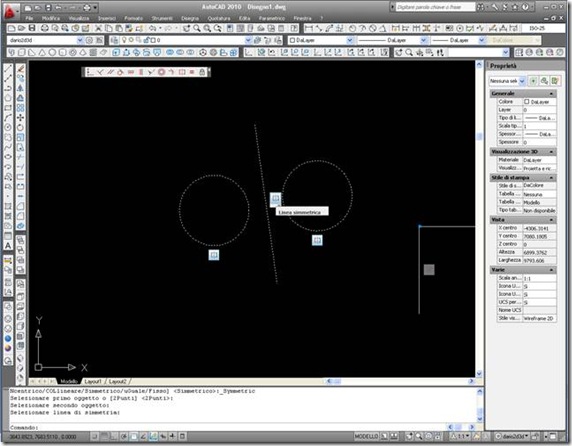The image size is (572, 446).
Task: Select the Radius dimension tool
Action: pos(352,28)
